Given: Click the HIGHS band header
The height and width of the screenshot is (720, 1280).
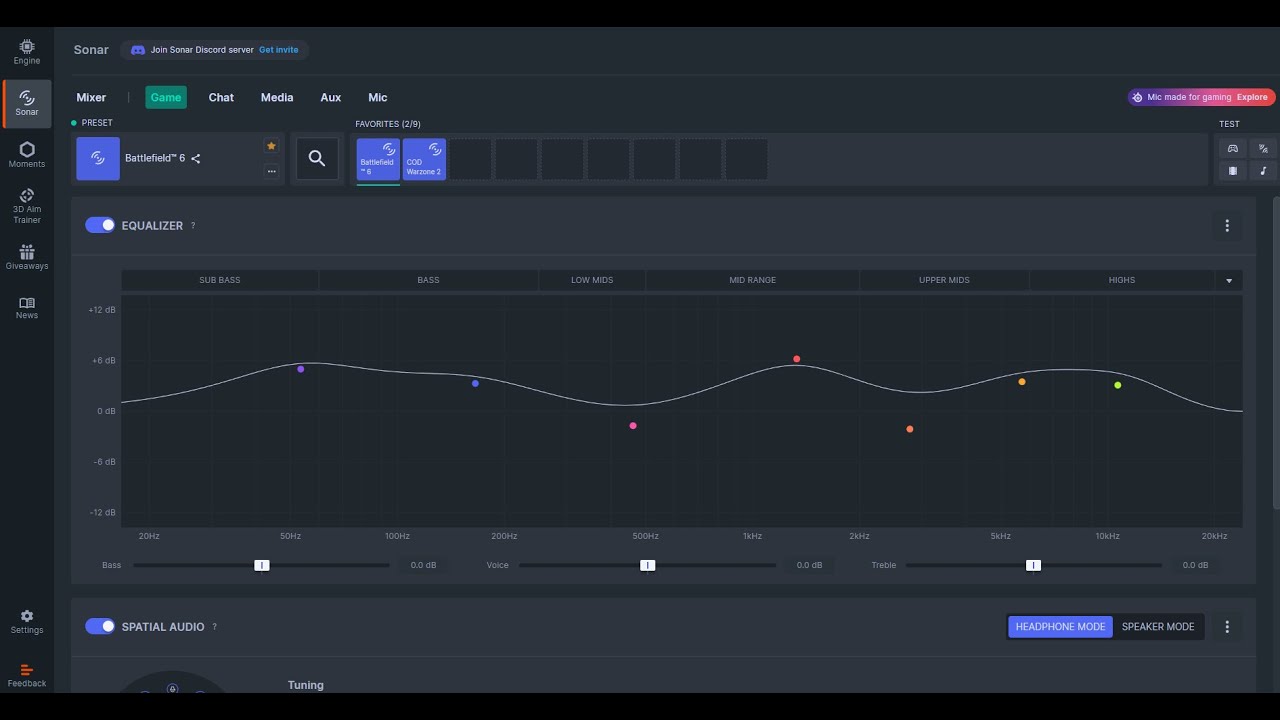Looking at the screenshot, I should [1122, 280].
